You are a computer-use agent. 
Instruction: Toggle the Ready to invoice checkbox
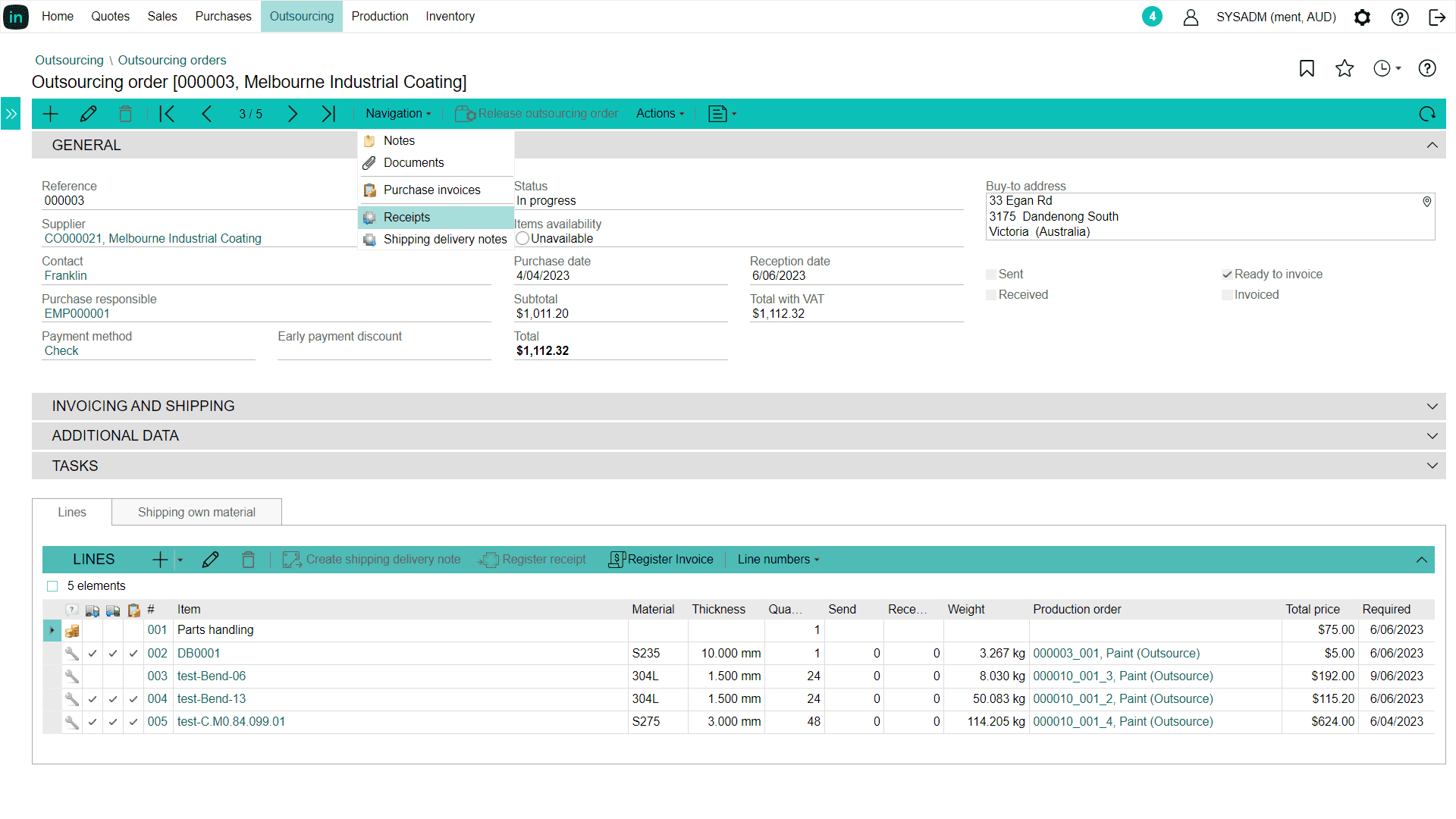point(1227,275)
